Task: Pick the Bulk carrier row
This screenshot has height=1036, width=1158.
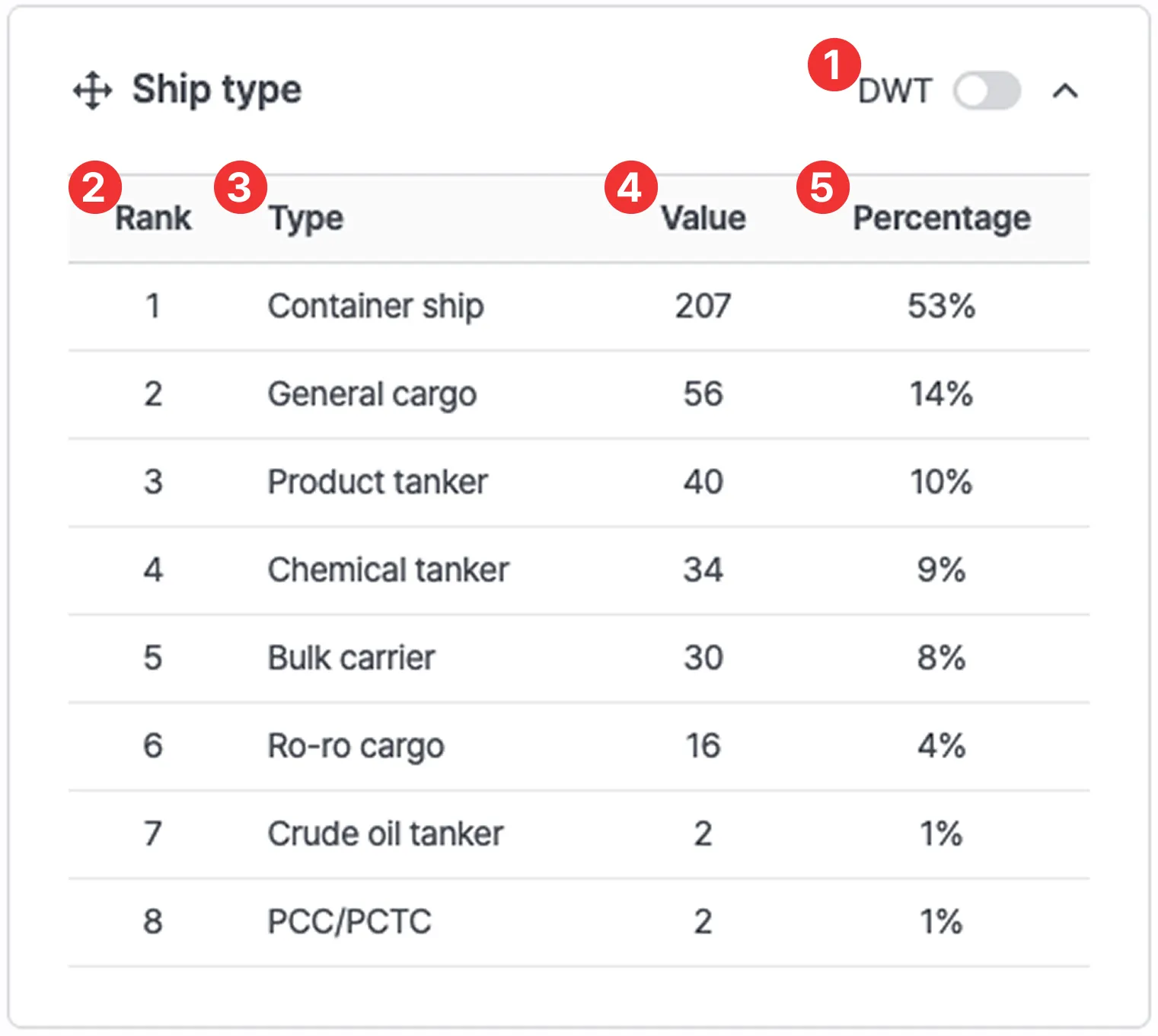Action: point(351,658)
